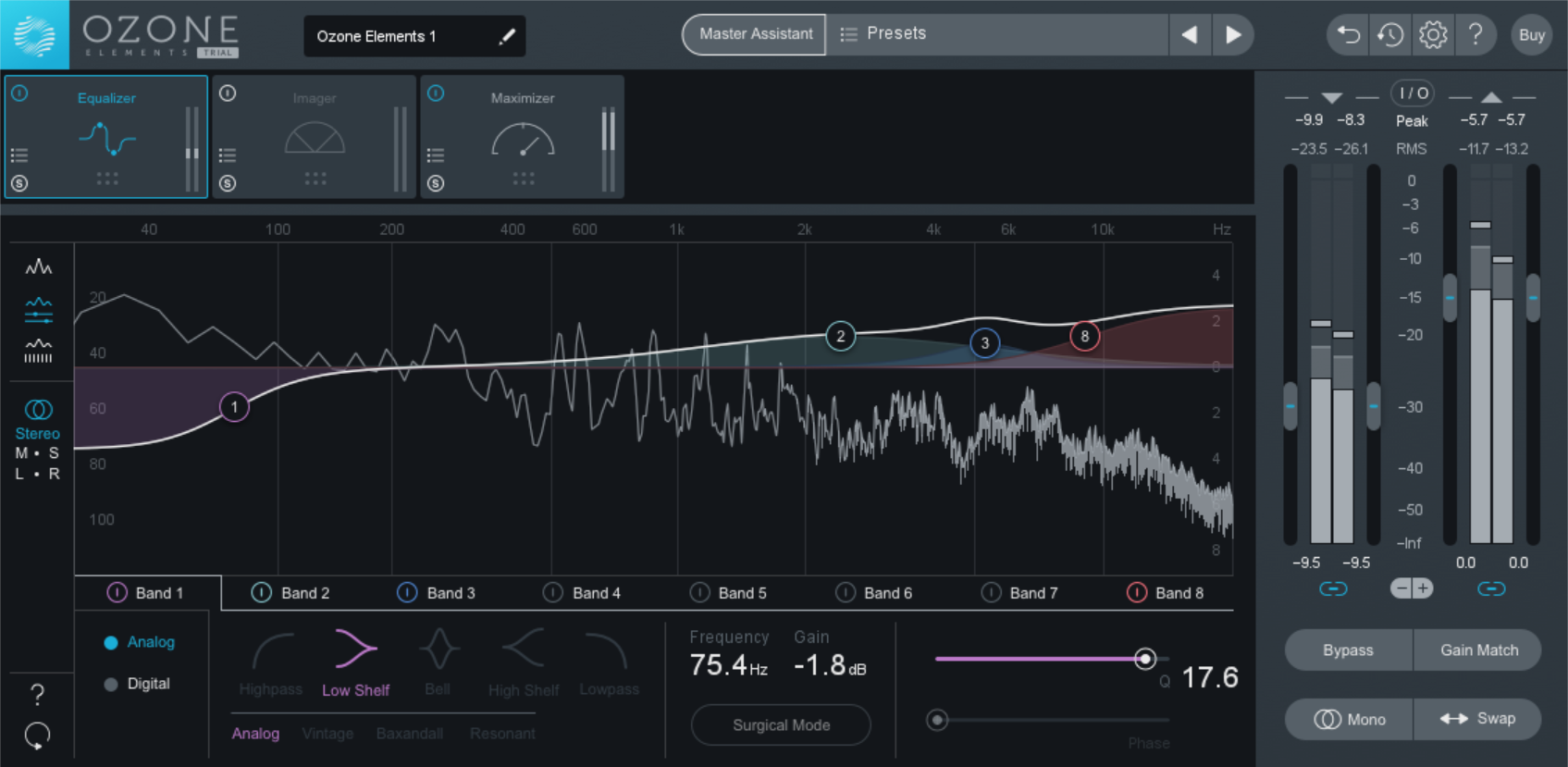Click the Bypass button
The image size is (1568, 767).
pos(1348,650)
